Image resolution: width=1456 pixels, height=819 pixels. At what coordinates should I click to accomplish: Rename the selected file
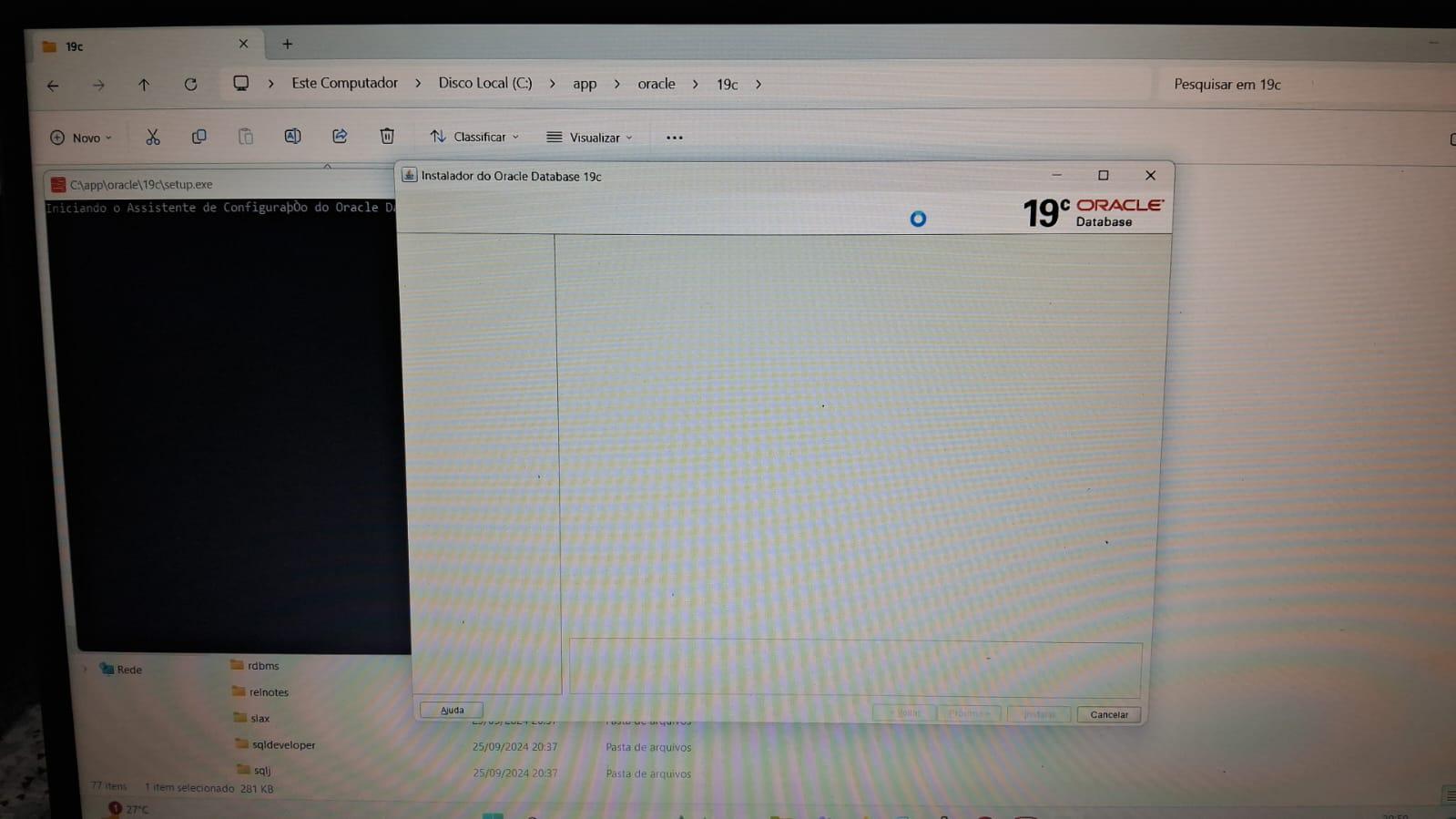pyautogui.click(x=292, y=137)
